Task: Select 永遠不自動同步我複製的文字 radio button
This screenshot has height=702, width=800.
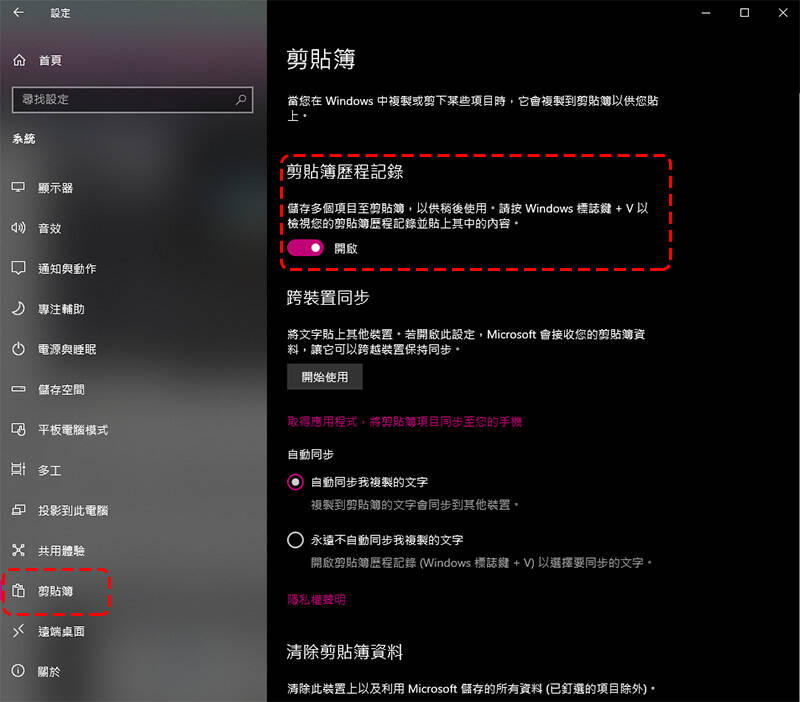Action: coord(295,540)
